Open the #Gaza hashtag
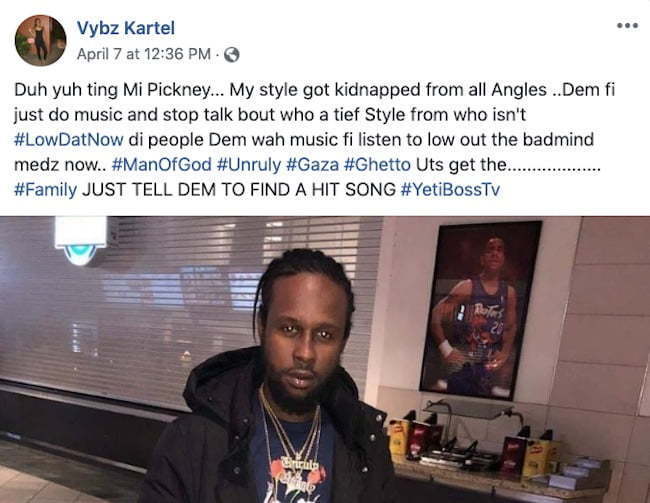Viewport: 650px width, 503px height. (313, 165)
